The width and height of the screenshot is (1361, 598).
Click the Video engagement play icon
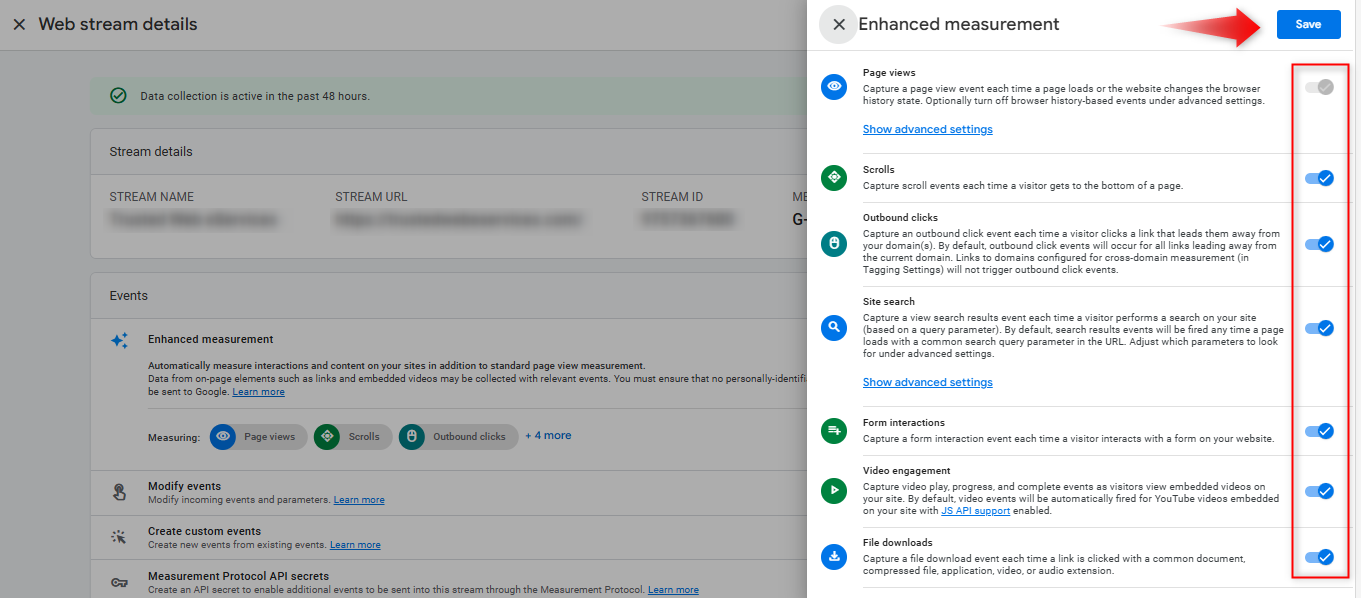(x=833, y=491)
